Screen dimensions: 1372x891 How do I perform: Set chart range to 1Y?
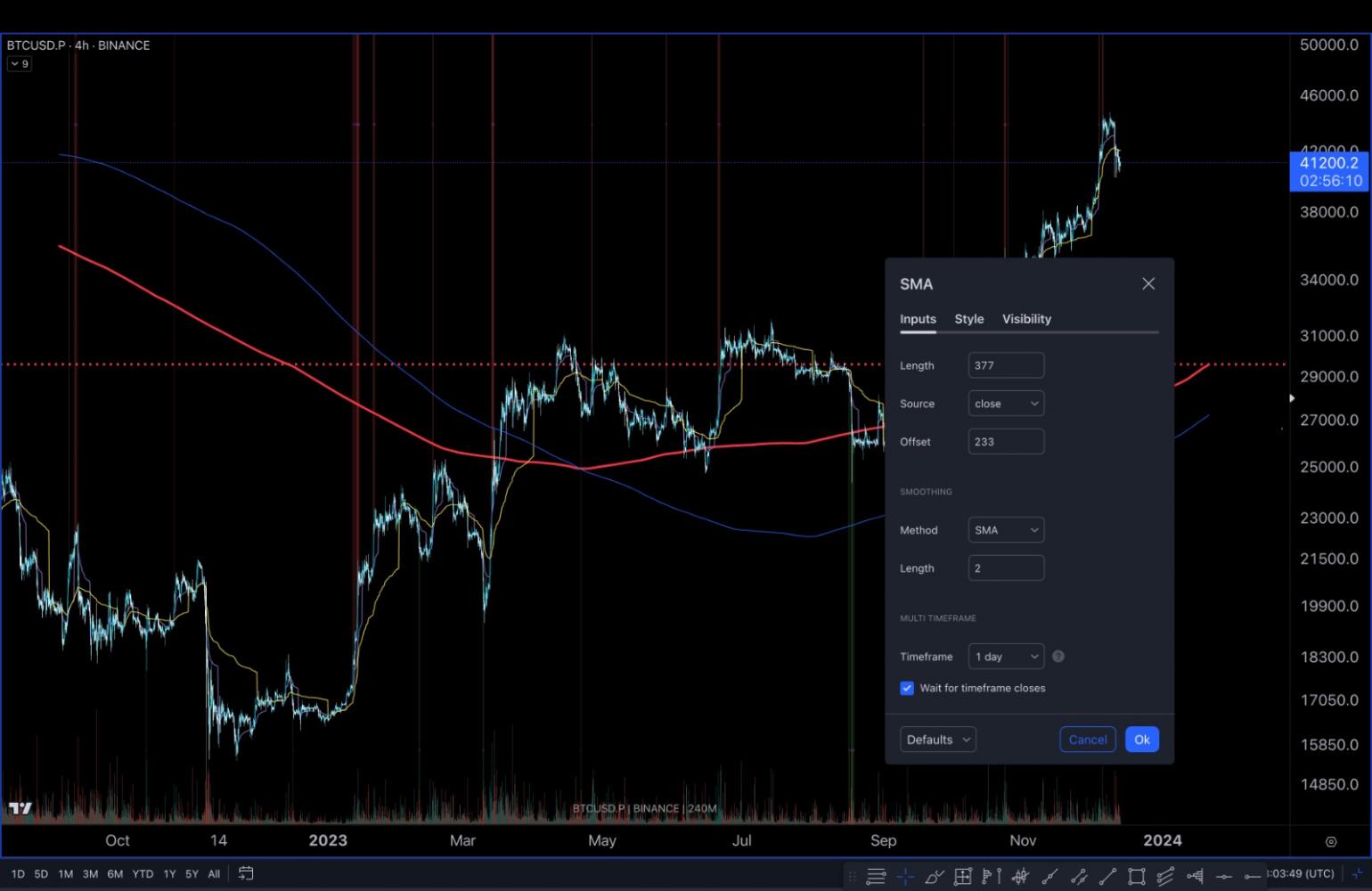pos(169,874)
